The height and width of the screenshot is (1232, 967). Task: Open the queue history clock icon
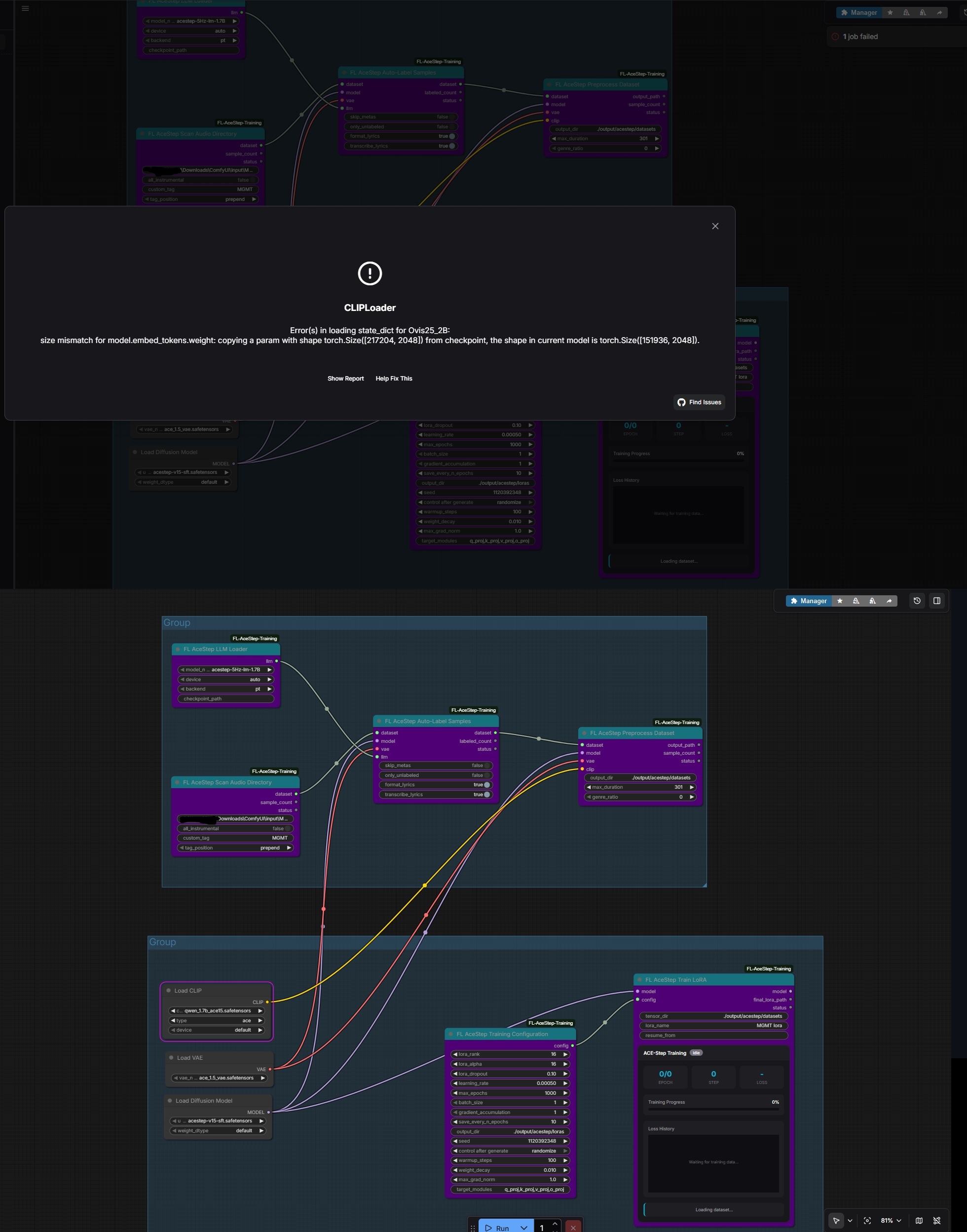917,601
